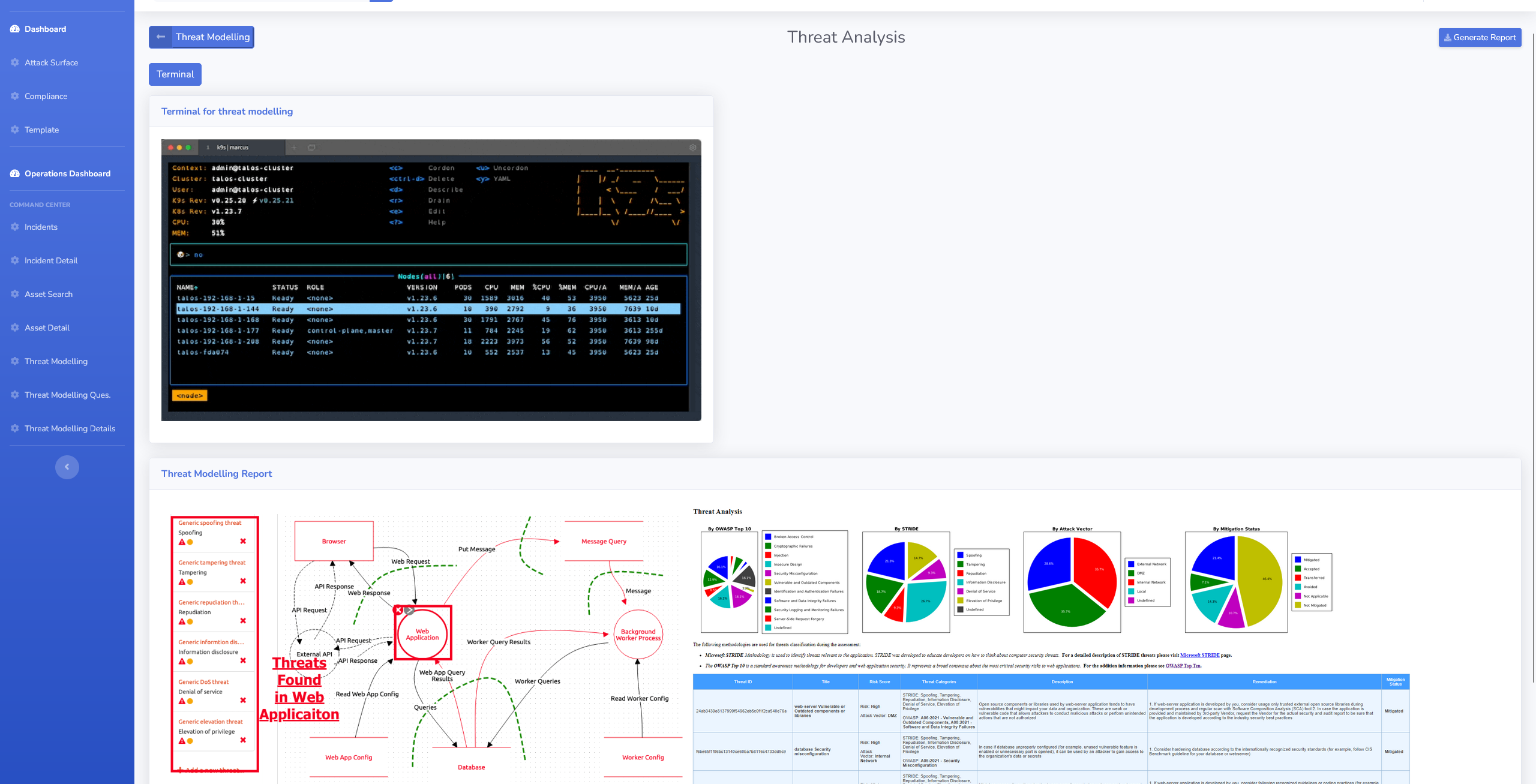Open the OWASP Top Ten link
1536x784 pixels.
click(x=1183, y=666)
